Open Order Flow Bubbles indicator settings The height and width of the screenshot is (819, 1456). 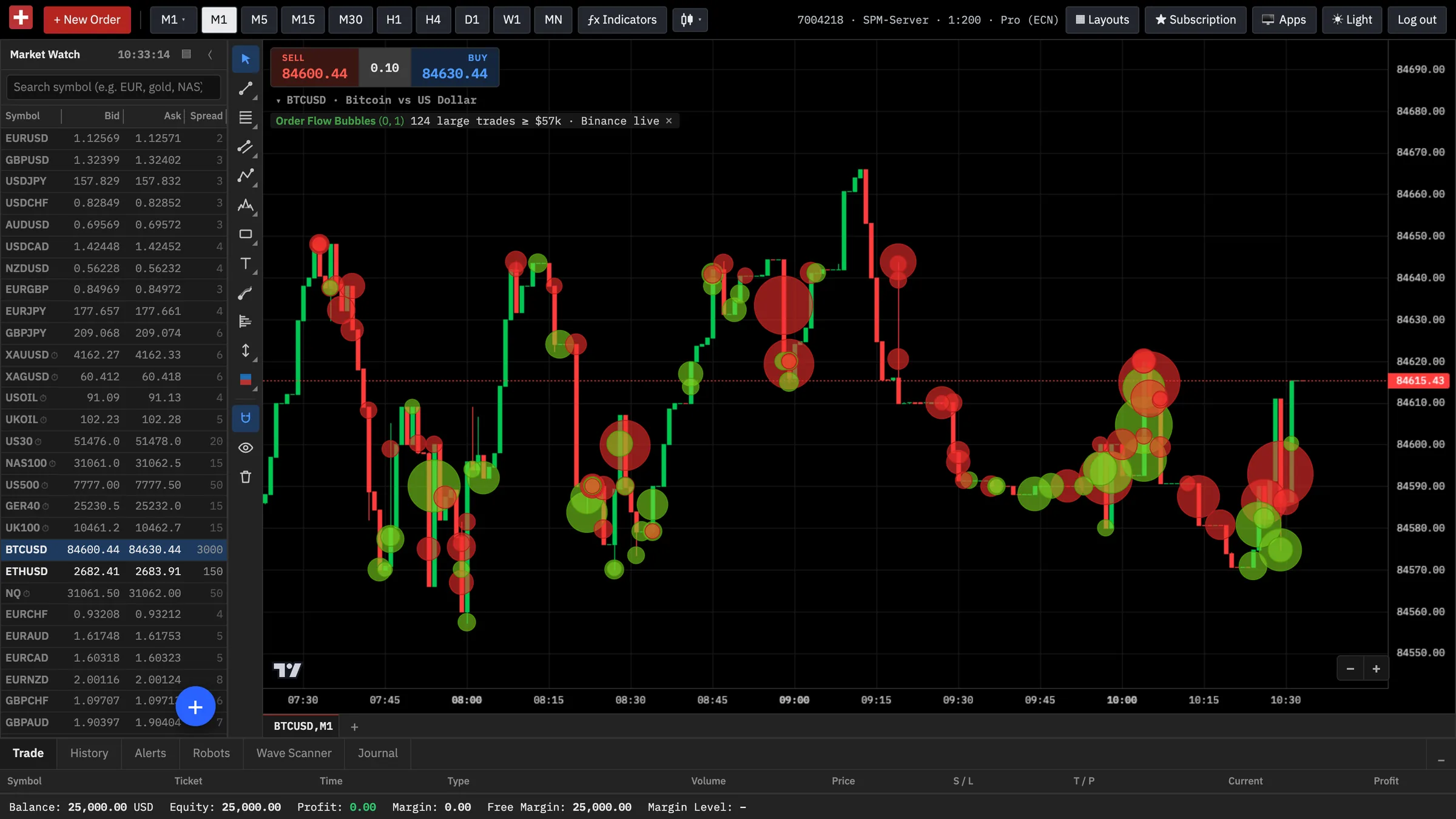tap(339, 121)
